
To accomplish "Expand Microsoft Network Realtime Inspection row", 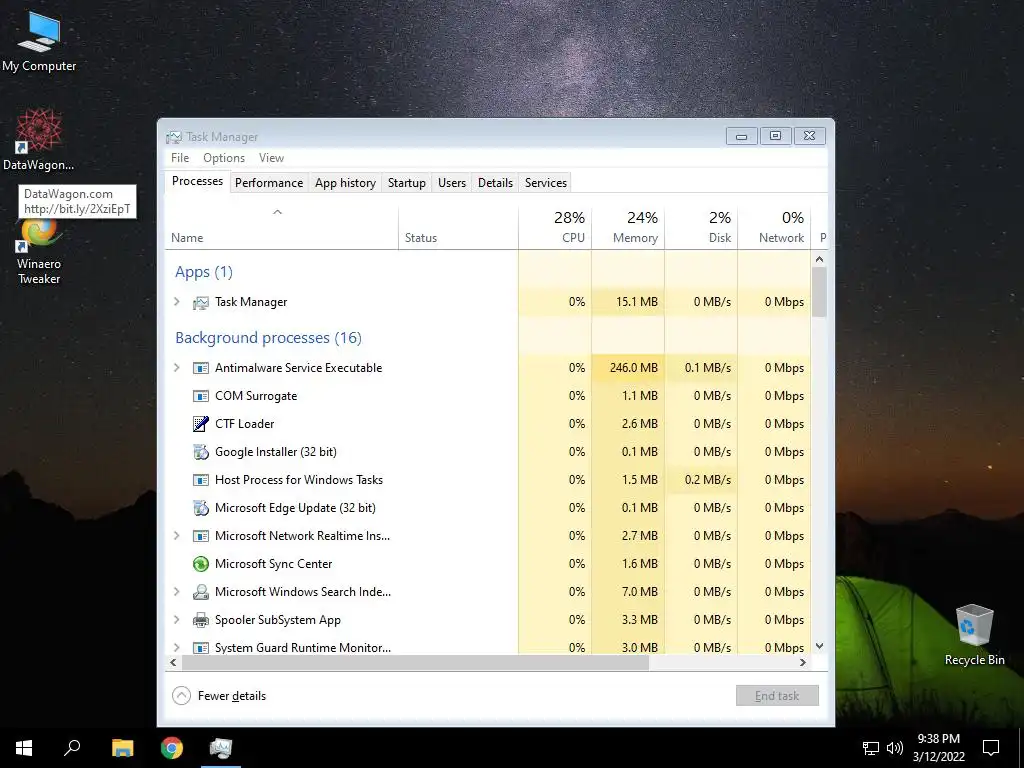I will [x=176, y=536].
